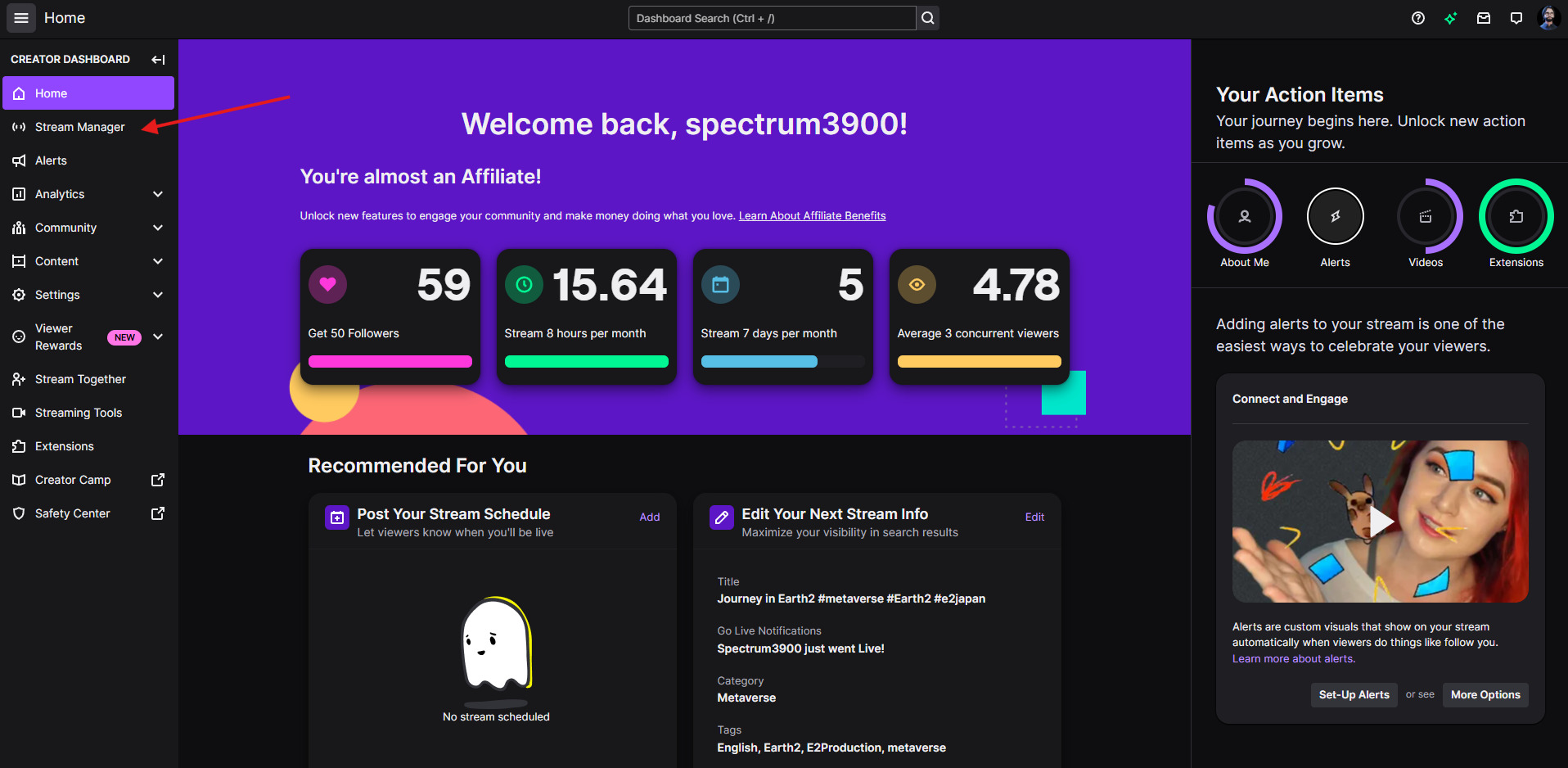Select the Videos action item circle

1426,217
